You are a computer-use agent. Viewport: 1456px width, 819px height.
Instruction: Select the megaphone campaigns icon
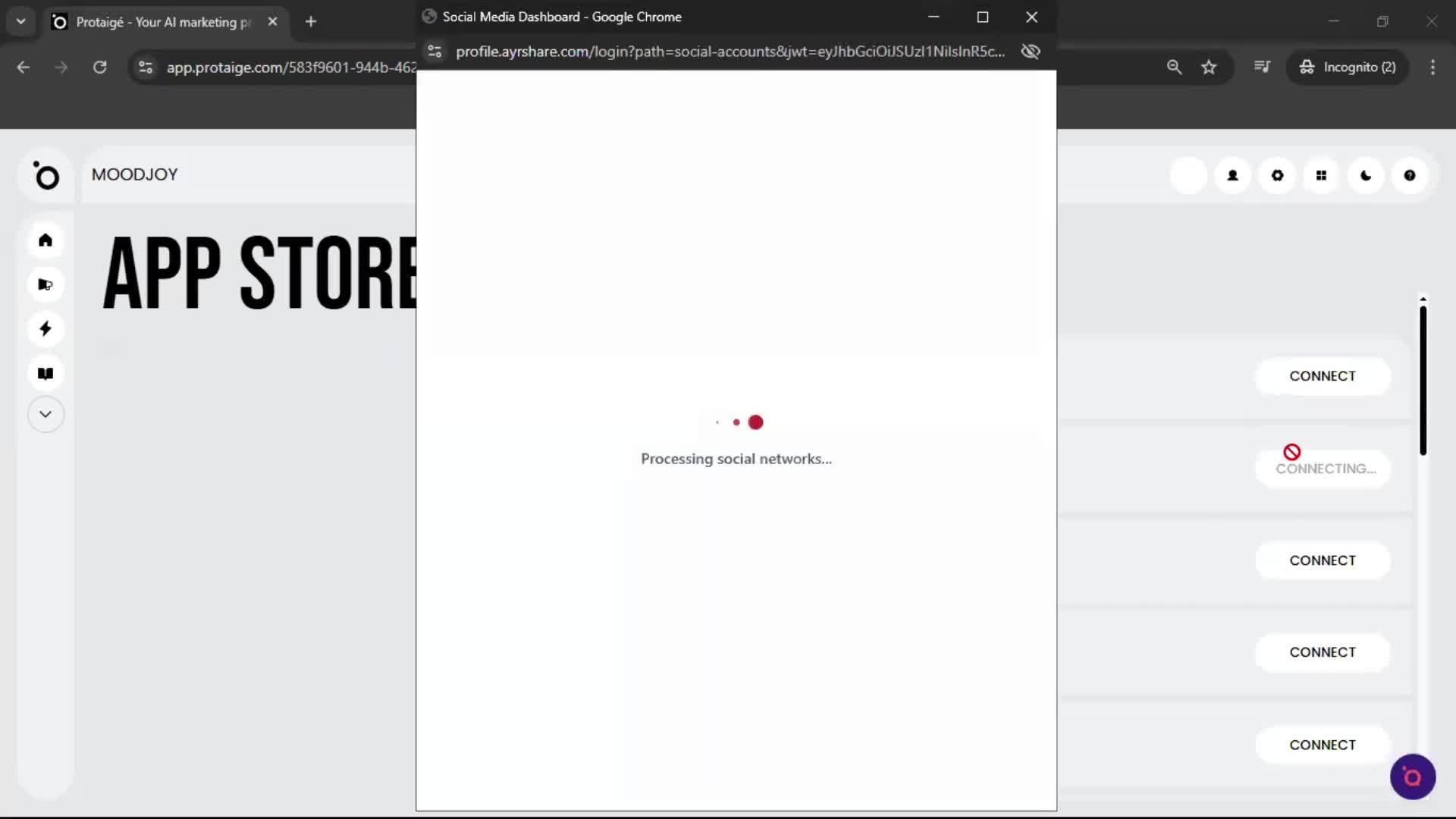(x=45, y=284)
